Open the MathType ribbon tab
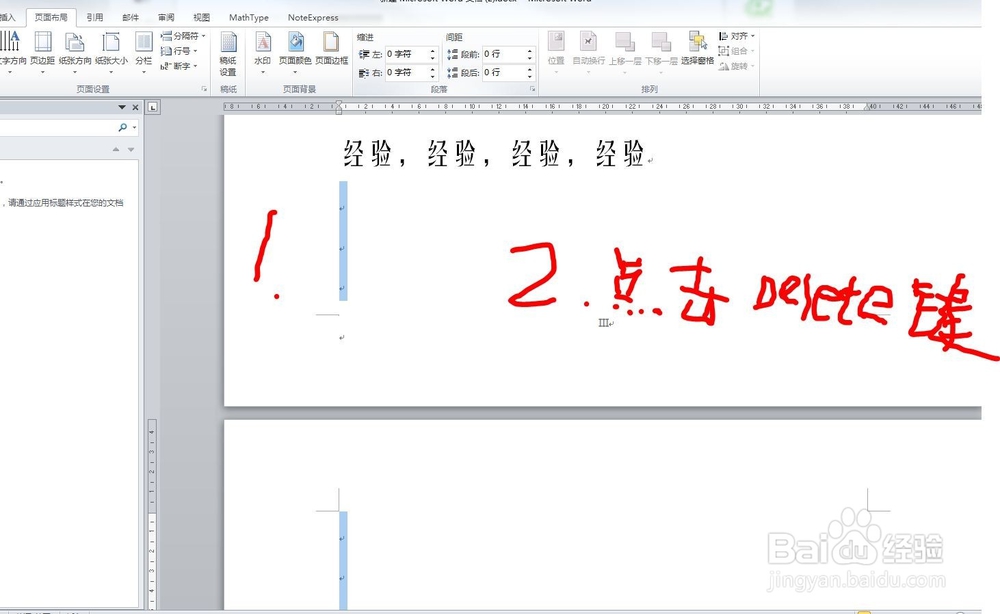Image resolution: width=1000 pixels, height=614 pixels. [x=248, y=16]
